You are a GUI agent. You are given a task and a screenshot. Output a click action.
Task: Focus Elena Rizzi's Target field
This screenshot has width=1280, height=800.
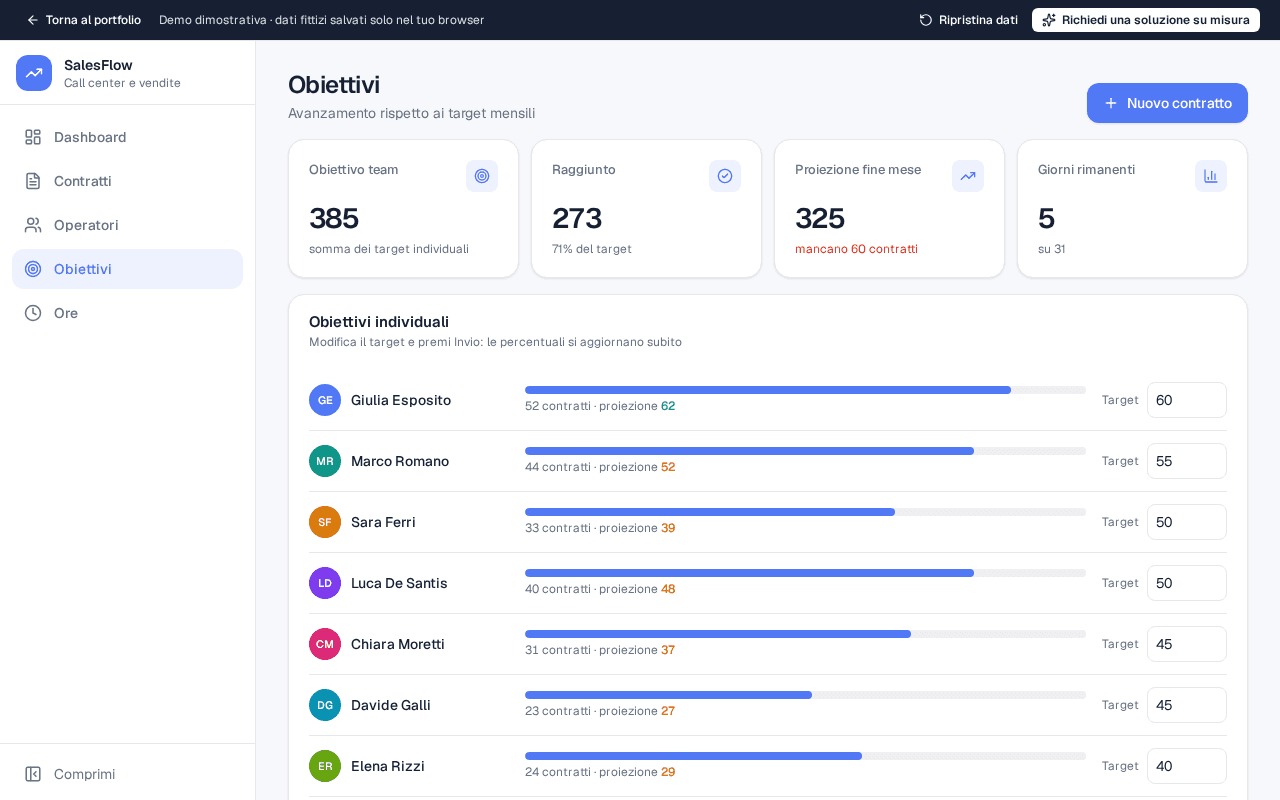(1187, 766)
